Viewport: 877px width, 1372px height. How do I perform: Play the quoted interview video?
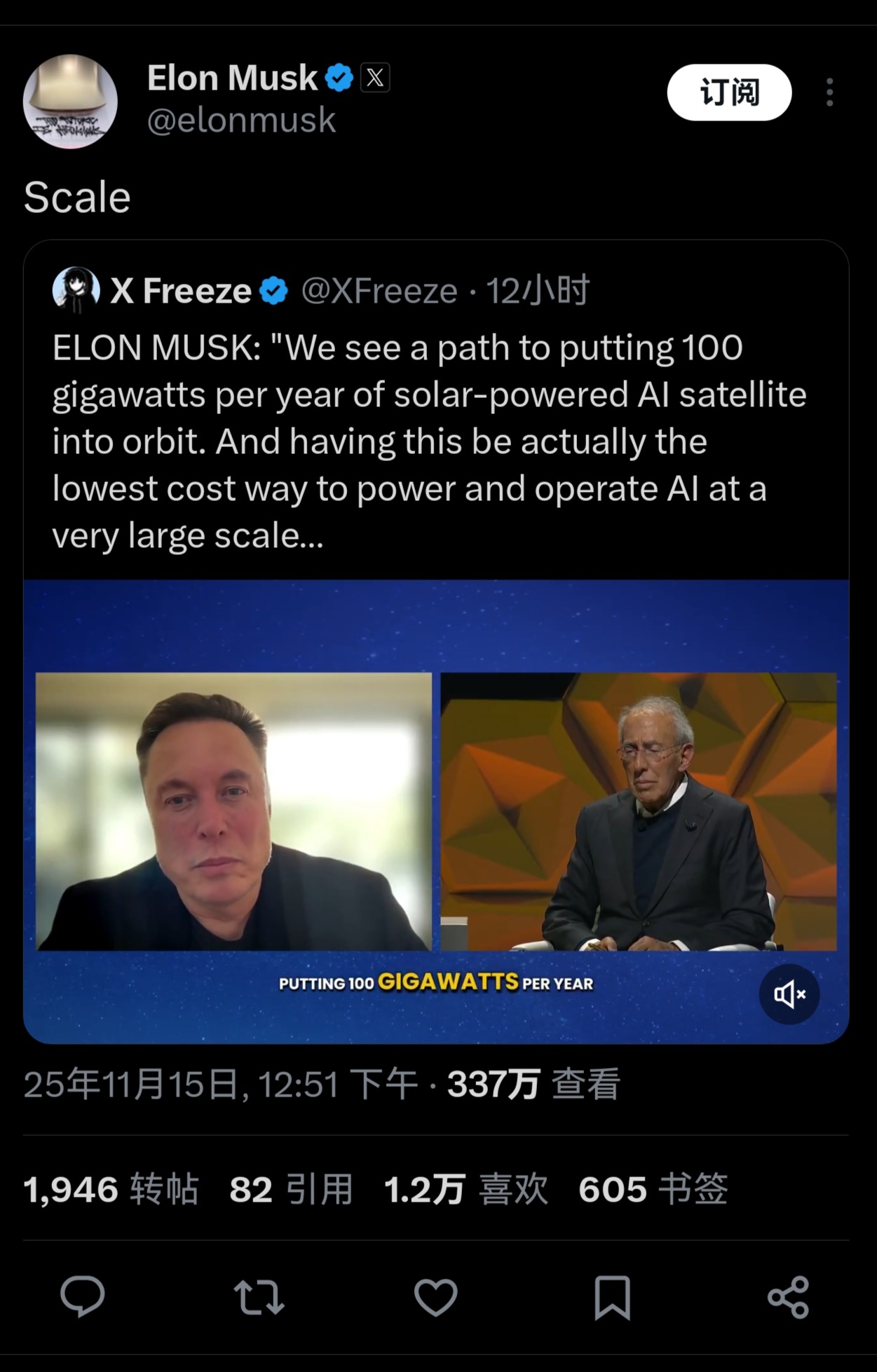tap(435, 811)
